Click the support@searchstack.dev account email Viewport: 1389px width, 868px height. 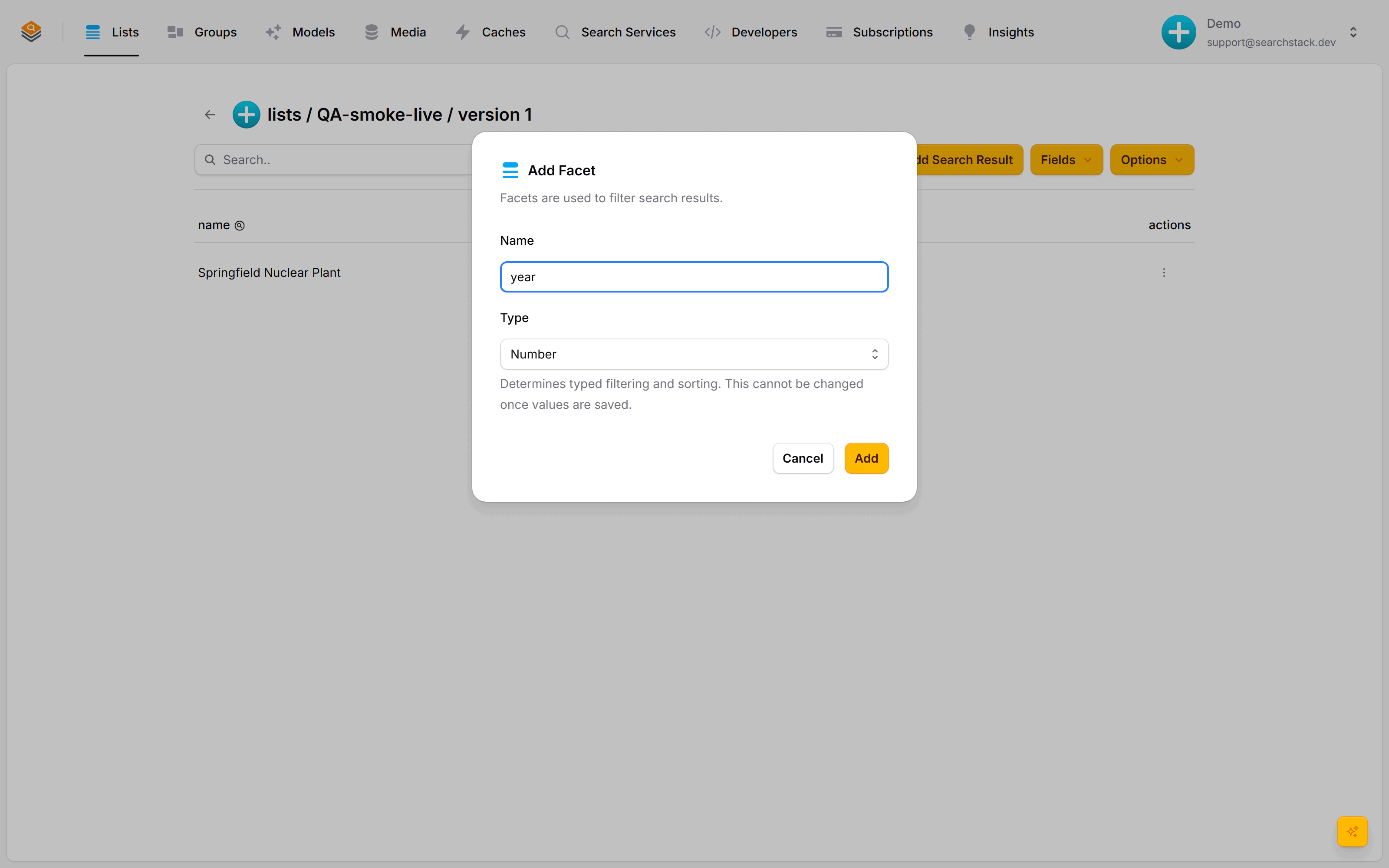[1271, 43]
